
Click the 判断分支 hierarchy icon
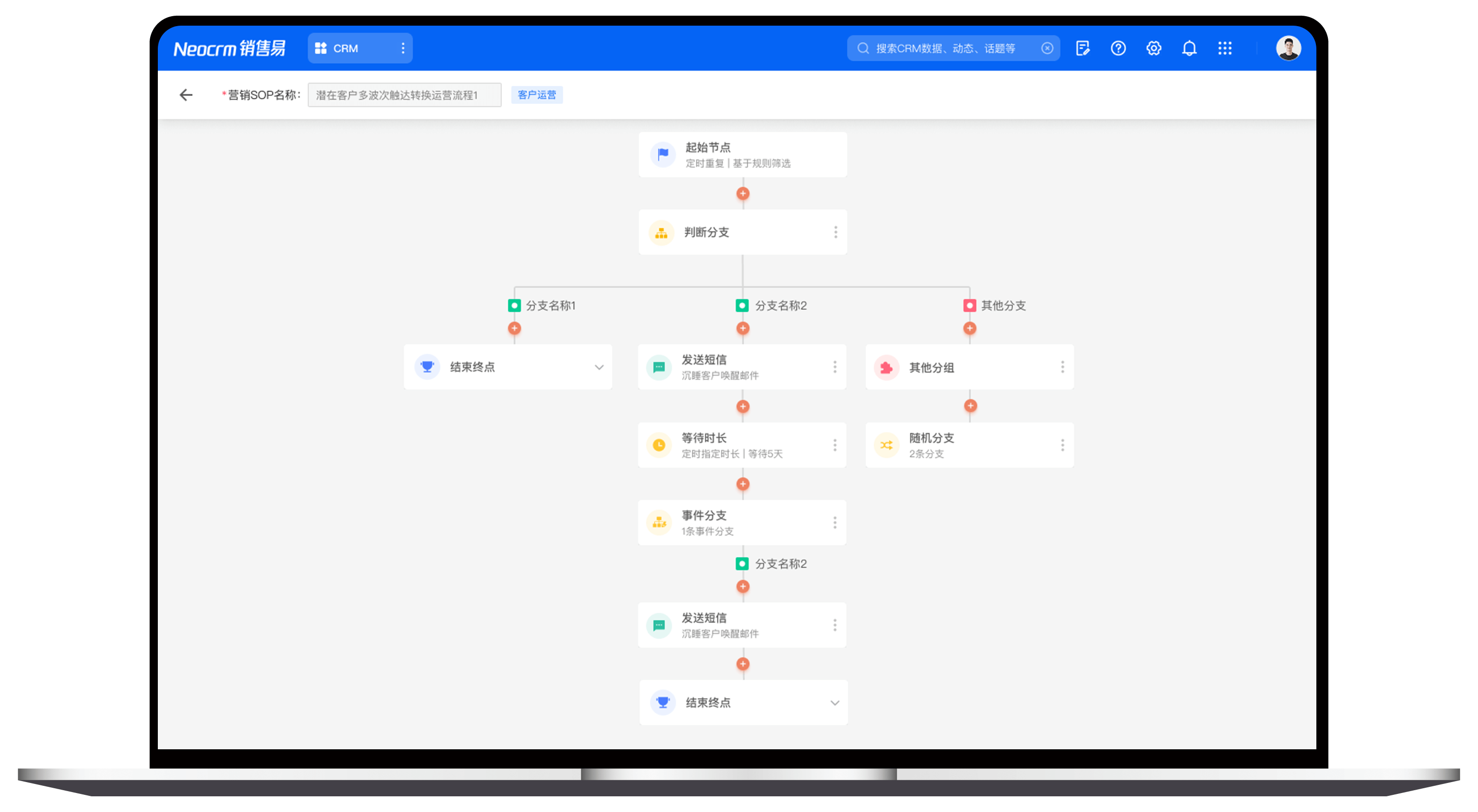[x=661, y=233]
